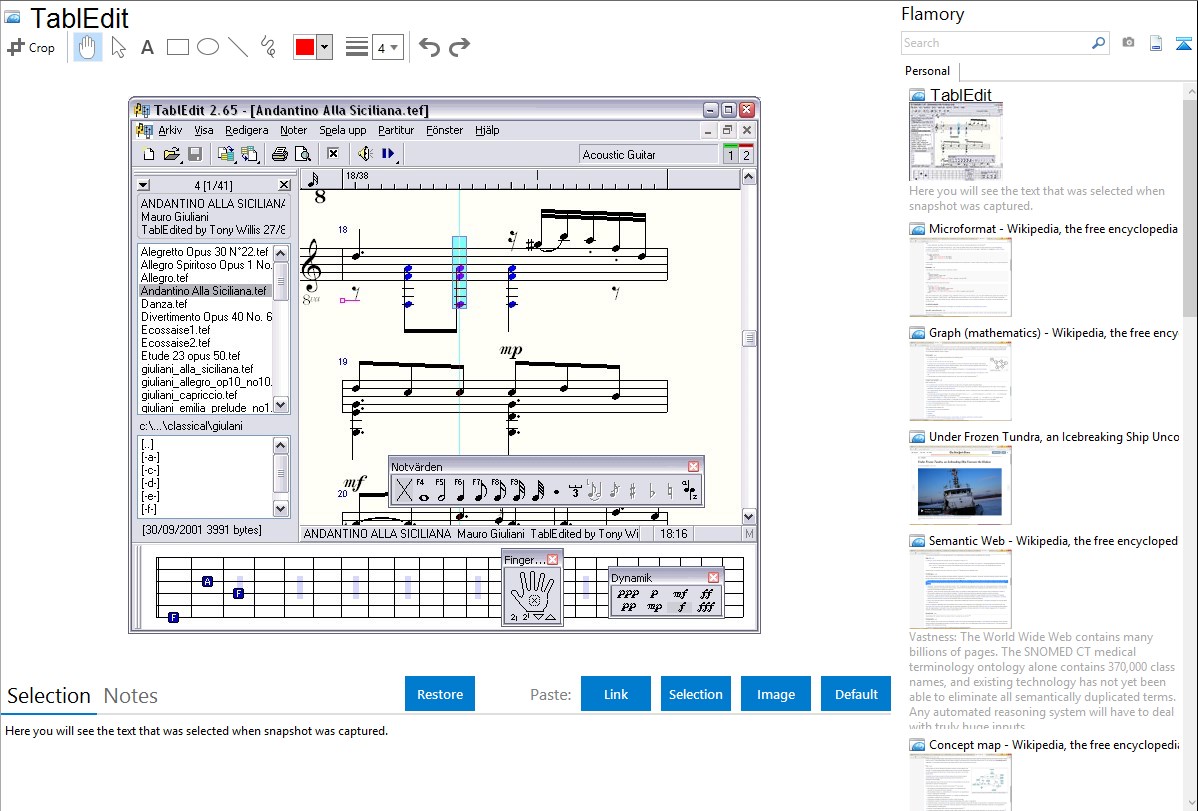Click the Image paste button
This screenshot has height=811, width=1198.
pos(775,694)
